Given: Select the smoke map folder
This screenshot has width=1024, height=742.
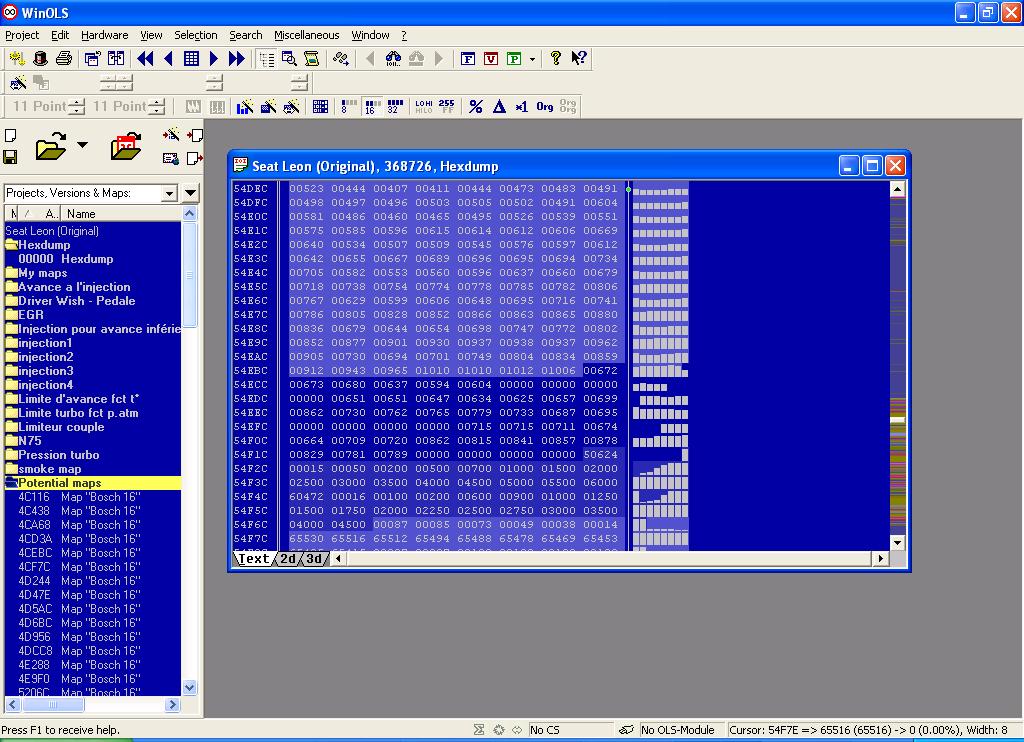Looking at the screenshot, I should pos(50,470).
